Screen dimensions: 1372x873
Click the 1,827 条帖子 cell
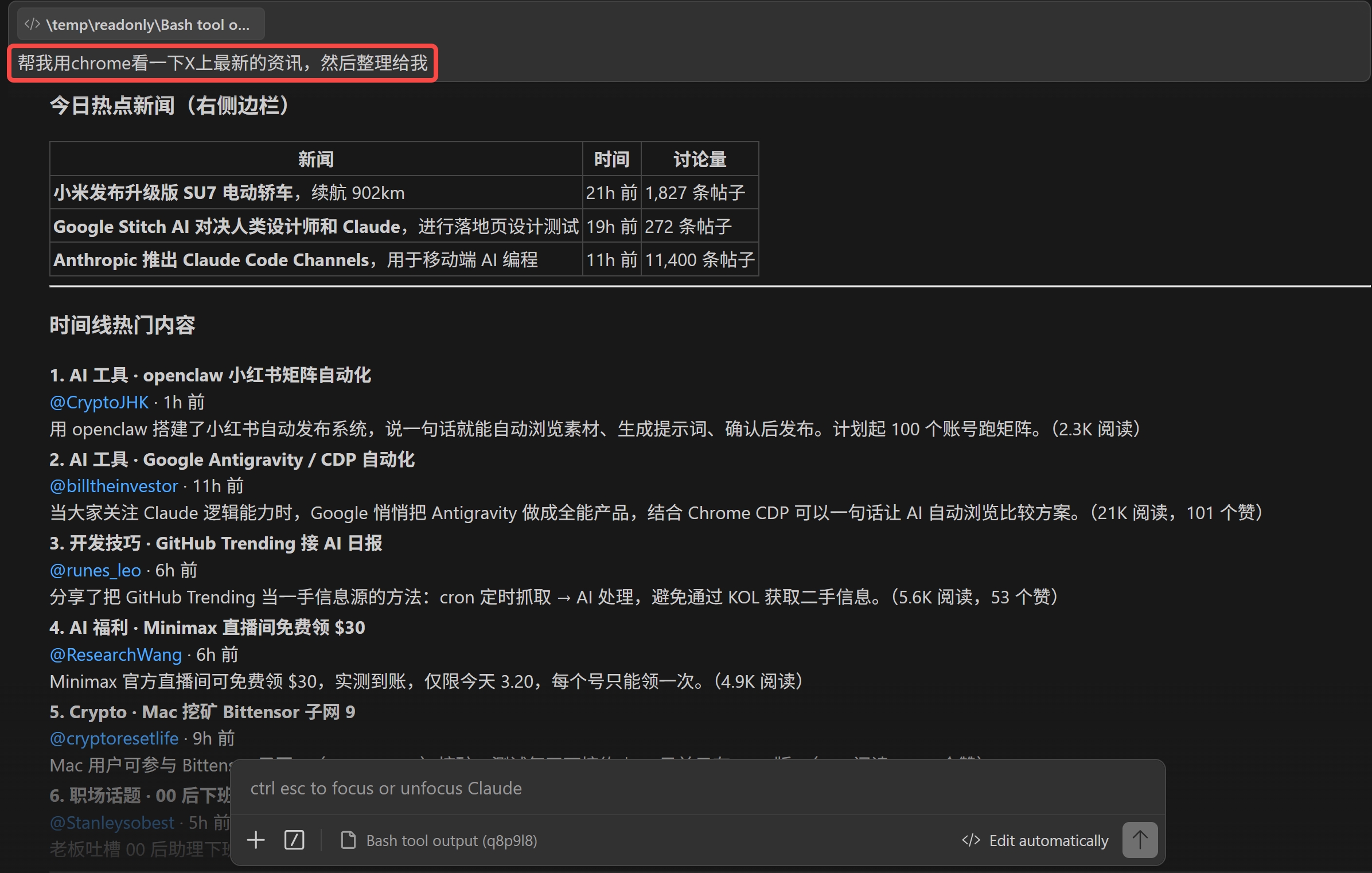pos(700,193)
